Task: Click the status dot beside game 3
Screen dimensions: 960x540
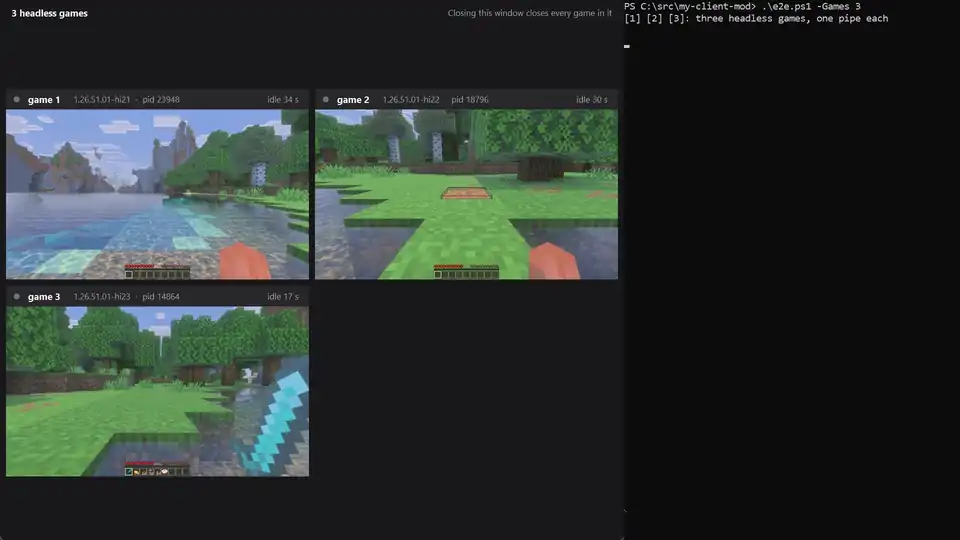Action: click(17, 296)
